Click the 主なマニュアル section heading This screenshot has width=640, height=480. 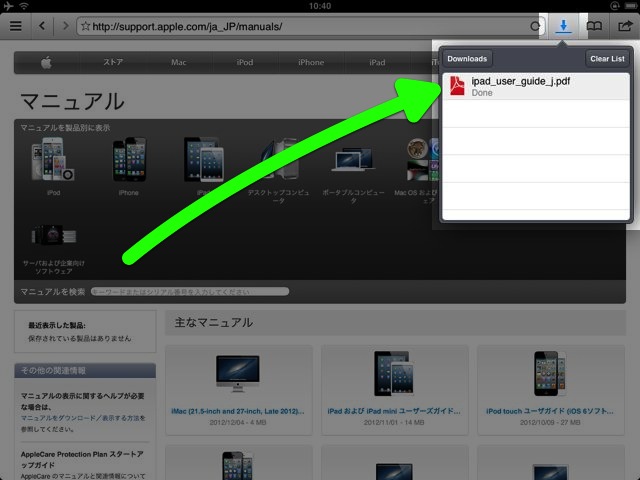[x=213, y=322]
